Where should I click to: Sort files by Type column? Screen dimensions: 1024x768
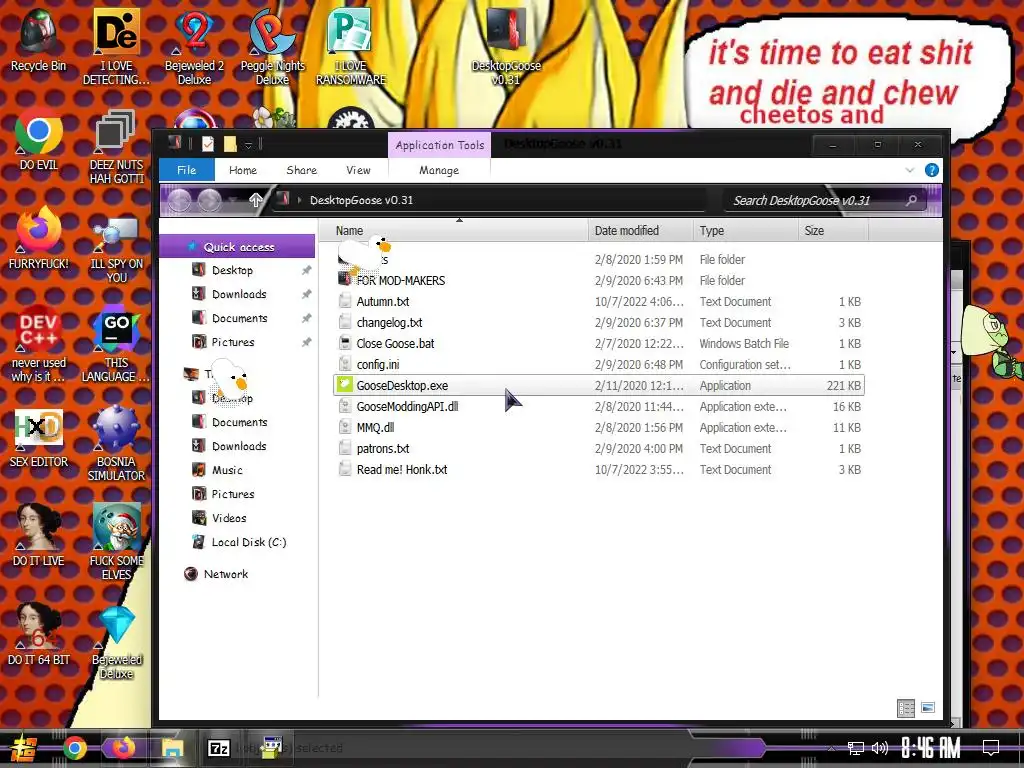click(745, 231)
